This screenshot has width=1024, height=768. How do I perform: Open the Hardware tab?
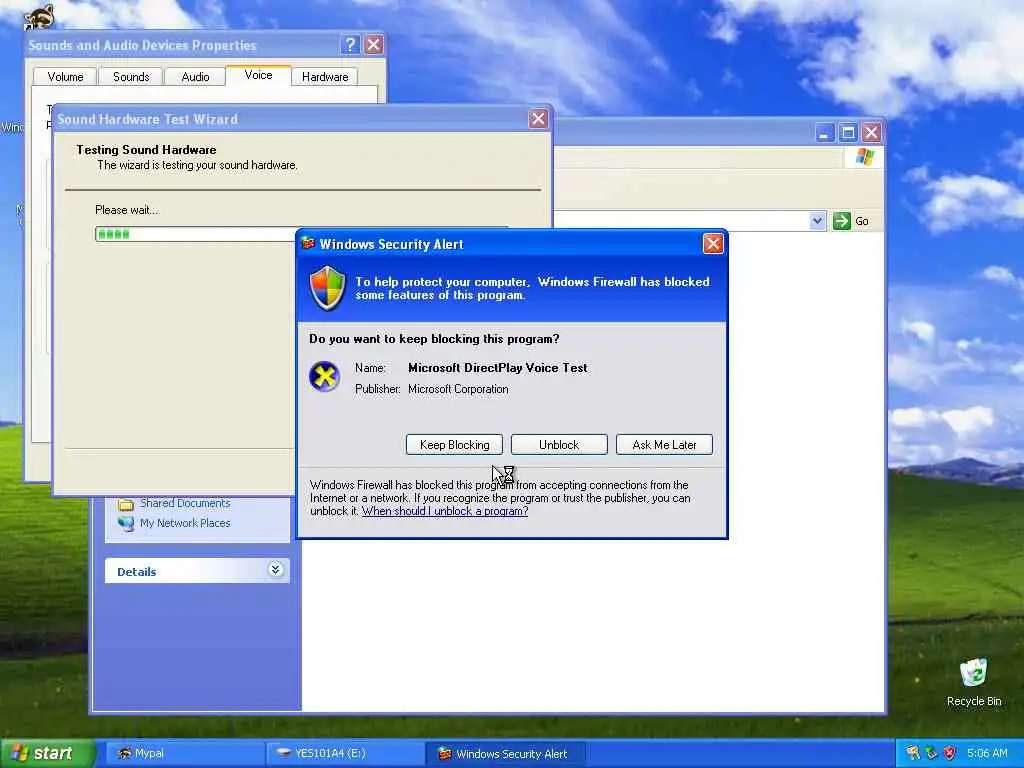tap(325, 76)
